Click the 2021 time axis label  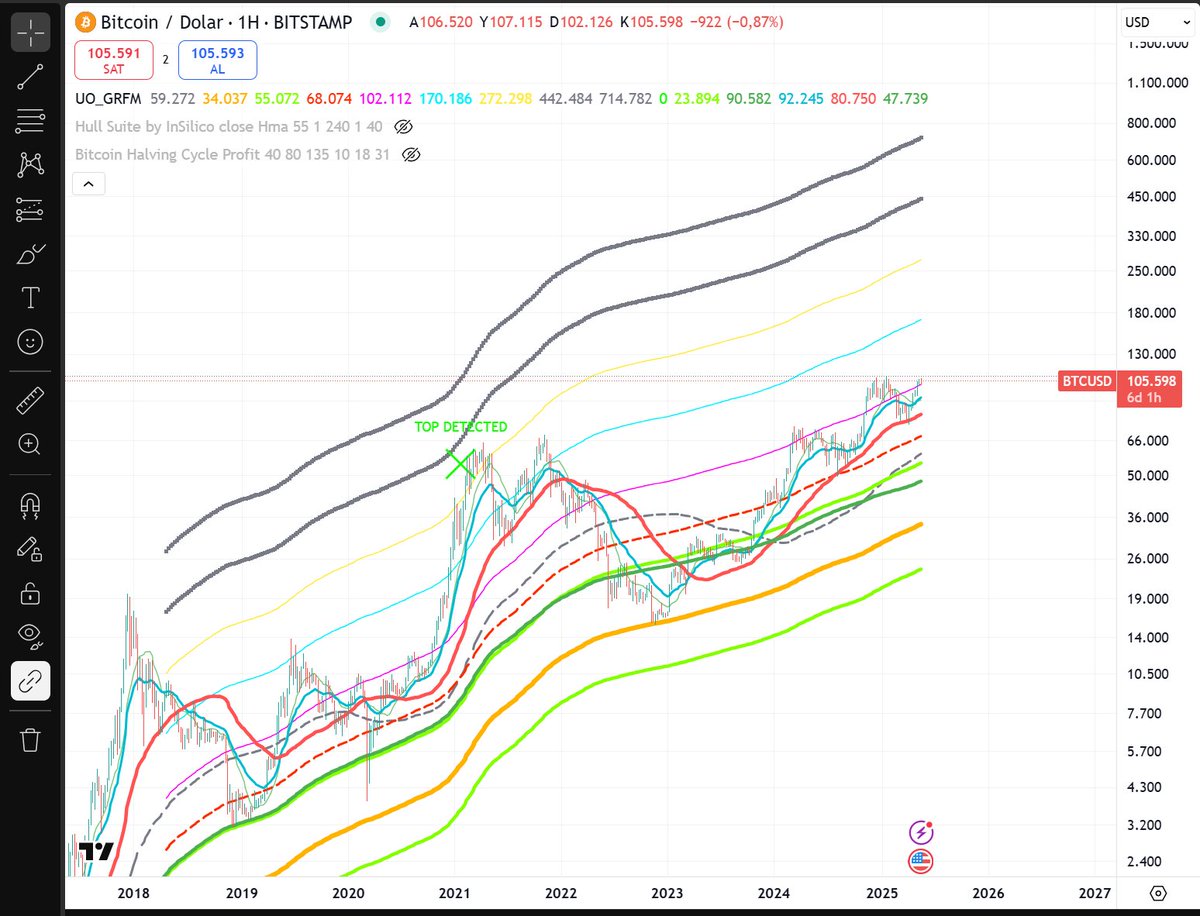click(455, 892)
